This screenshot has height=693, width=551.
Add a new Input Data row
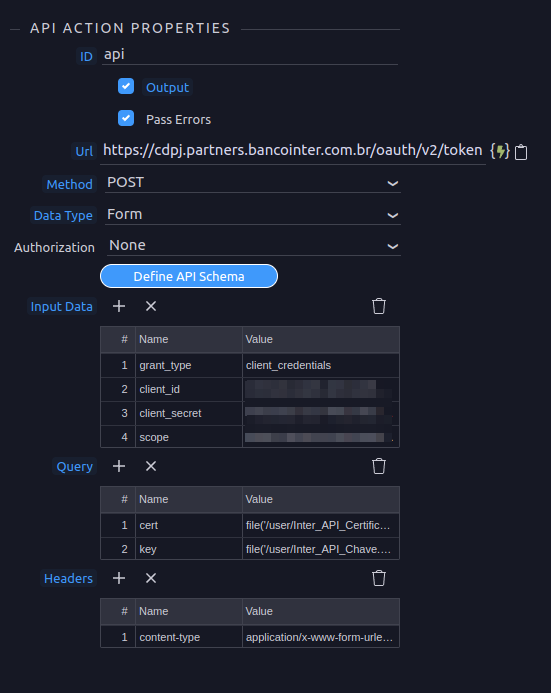119,306
